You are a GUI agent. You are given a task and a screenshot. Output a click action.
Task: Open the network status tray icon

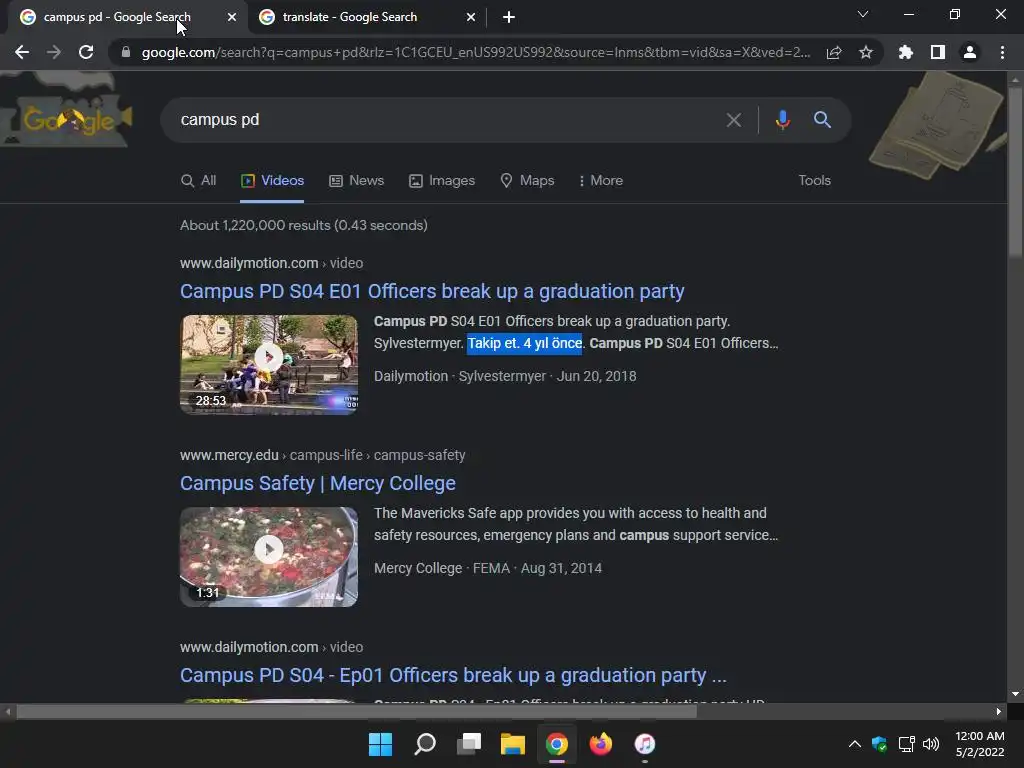[x=906, y=744]
